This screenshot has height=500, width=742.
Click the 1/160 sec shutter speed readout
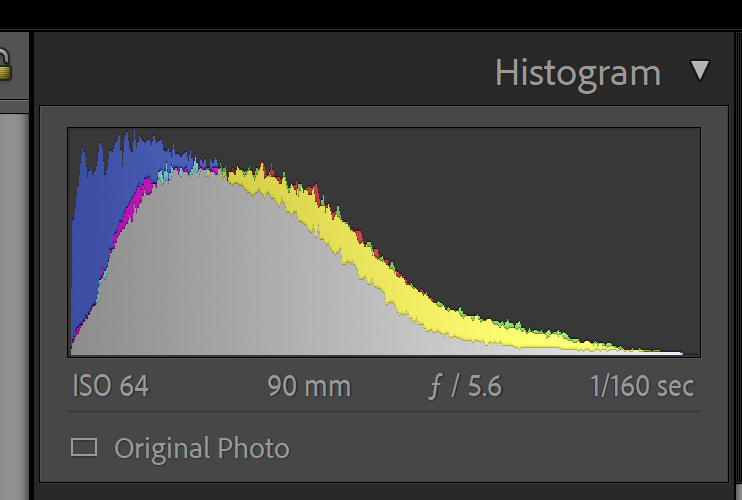pyautogui.click(x=641, y=386)
